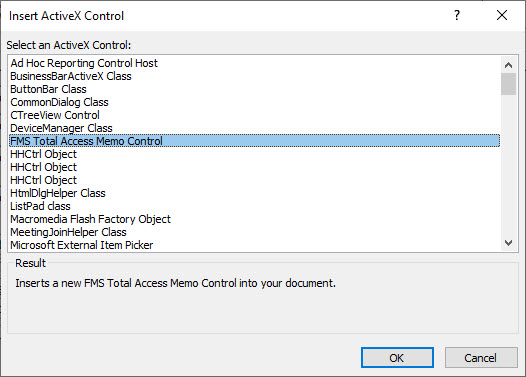This screenshot has width=526, height=377.
Task: Click the scroll up arrow in list
Action: 508,65
